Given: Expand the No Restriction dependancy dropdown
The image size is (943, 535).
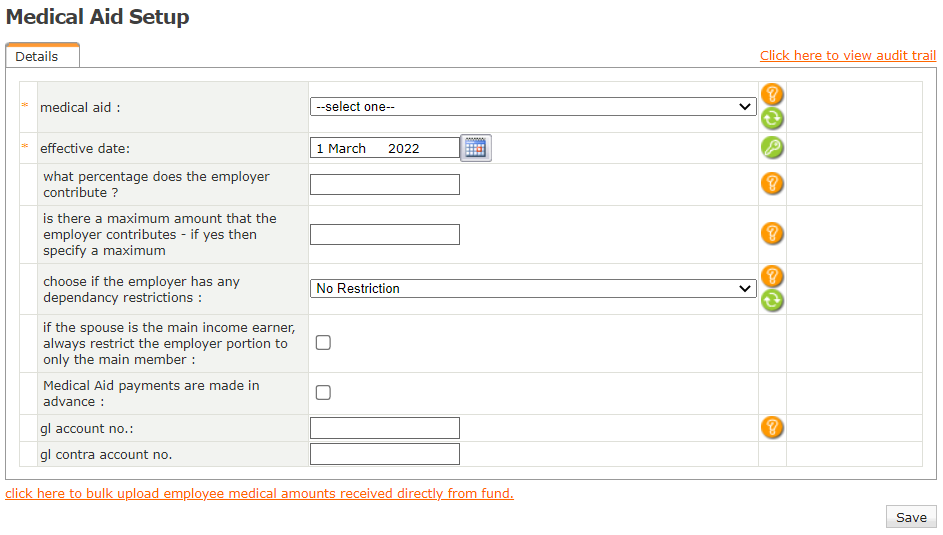Looking at the screenshot, I should coord(533,289).
